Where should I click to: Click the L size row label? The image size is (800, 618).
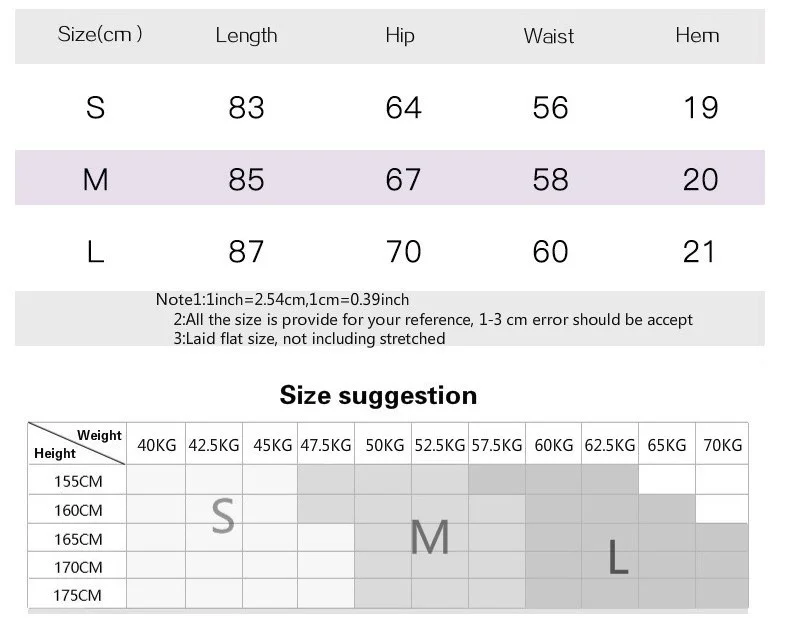coord(95,252)
